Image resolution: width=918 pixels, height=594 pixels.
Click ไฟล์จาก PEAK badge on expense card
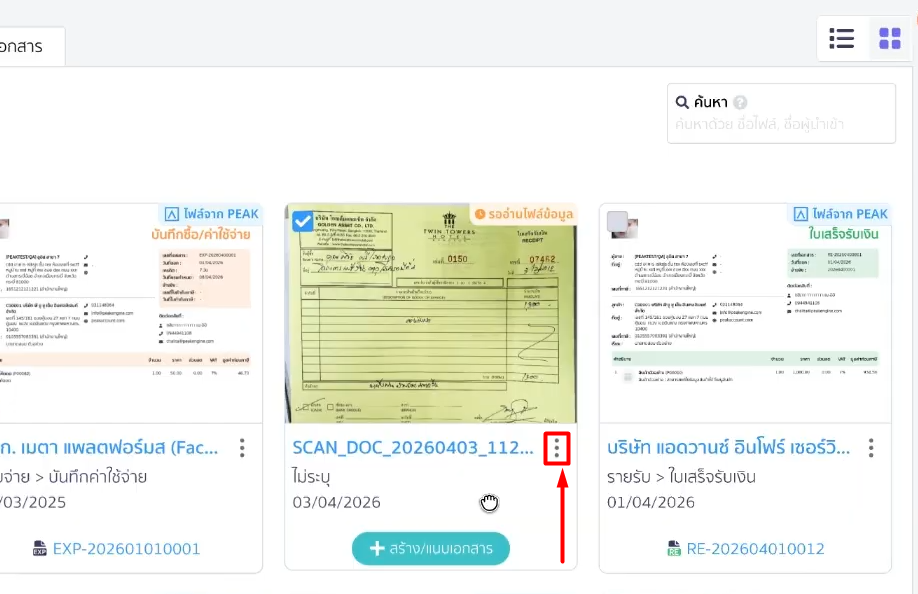pos(211,214)
